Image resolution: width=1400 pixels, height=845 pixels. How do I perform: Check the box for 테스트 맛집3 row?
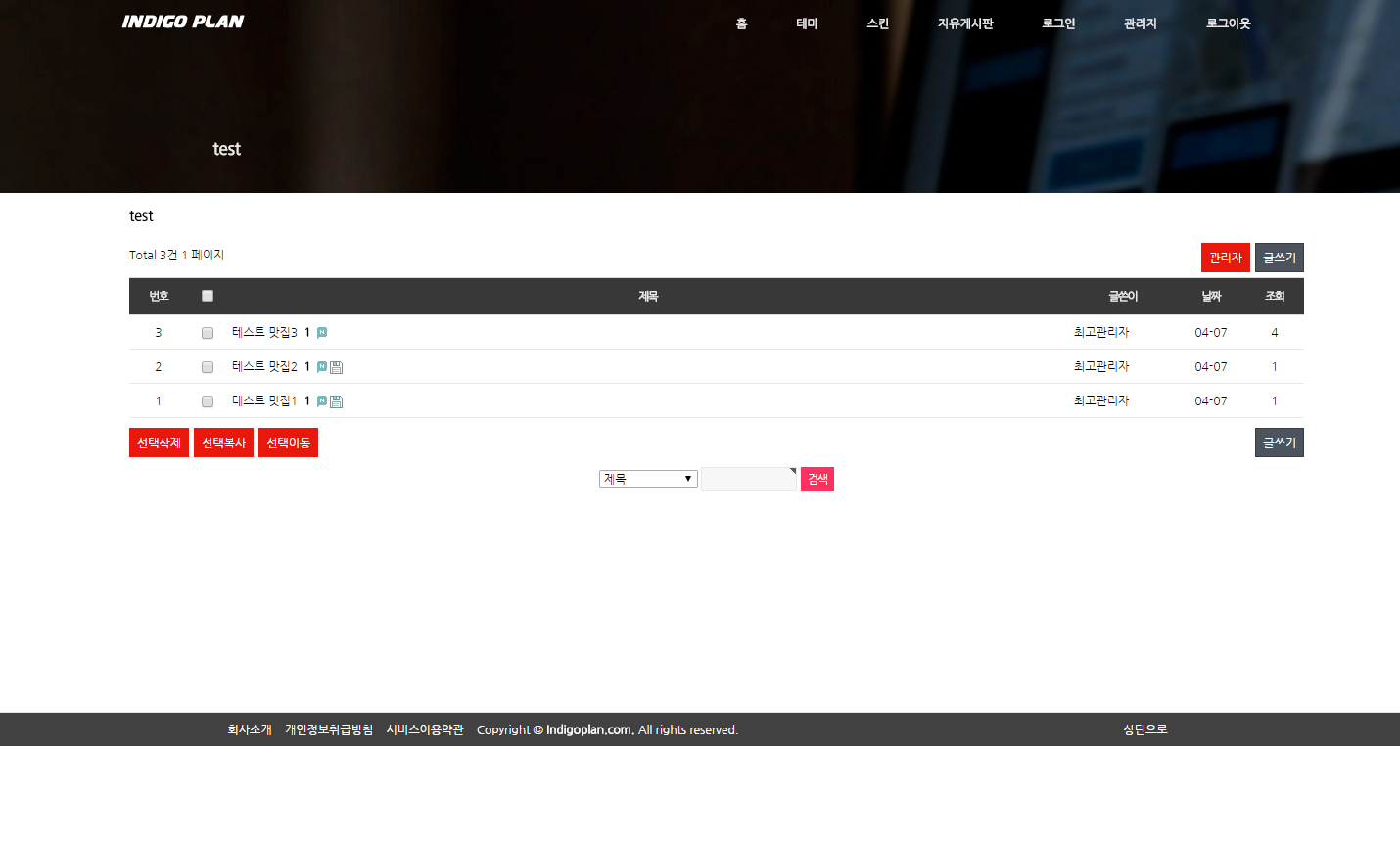coord(208,333)
